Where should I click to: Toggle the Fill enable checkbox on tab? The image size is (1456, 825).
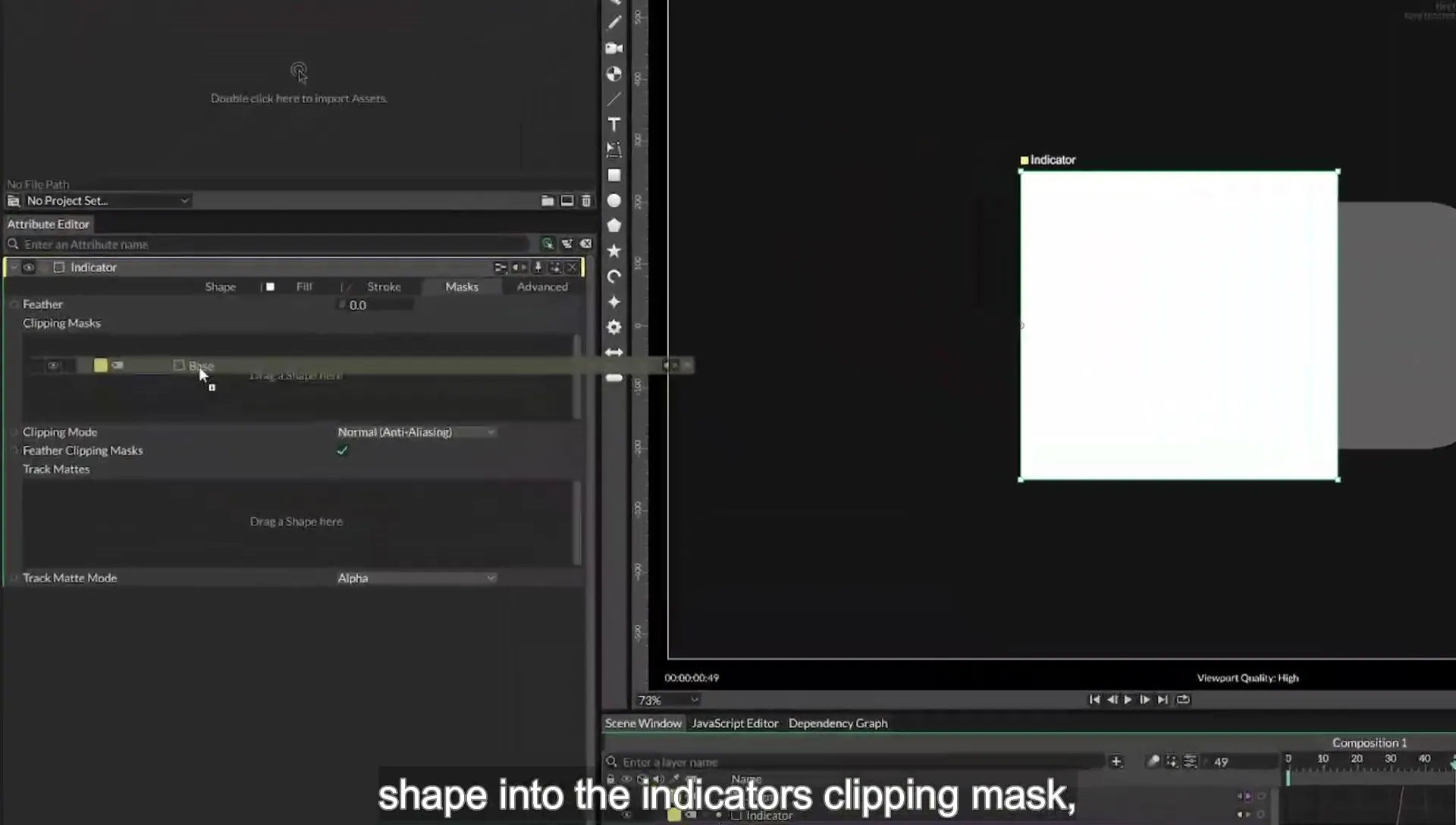click(x=270, y=287)
